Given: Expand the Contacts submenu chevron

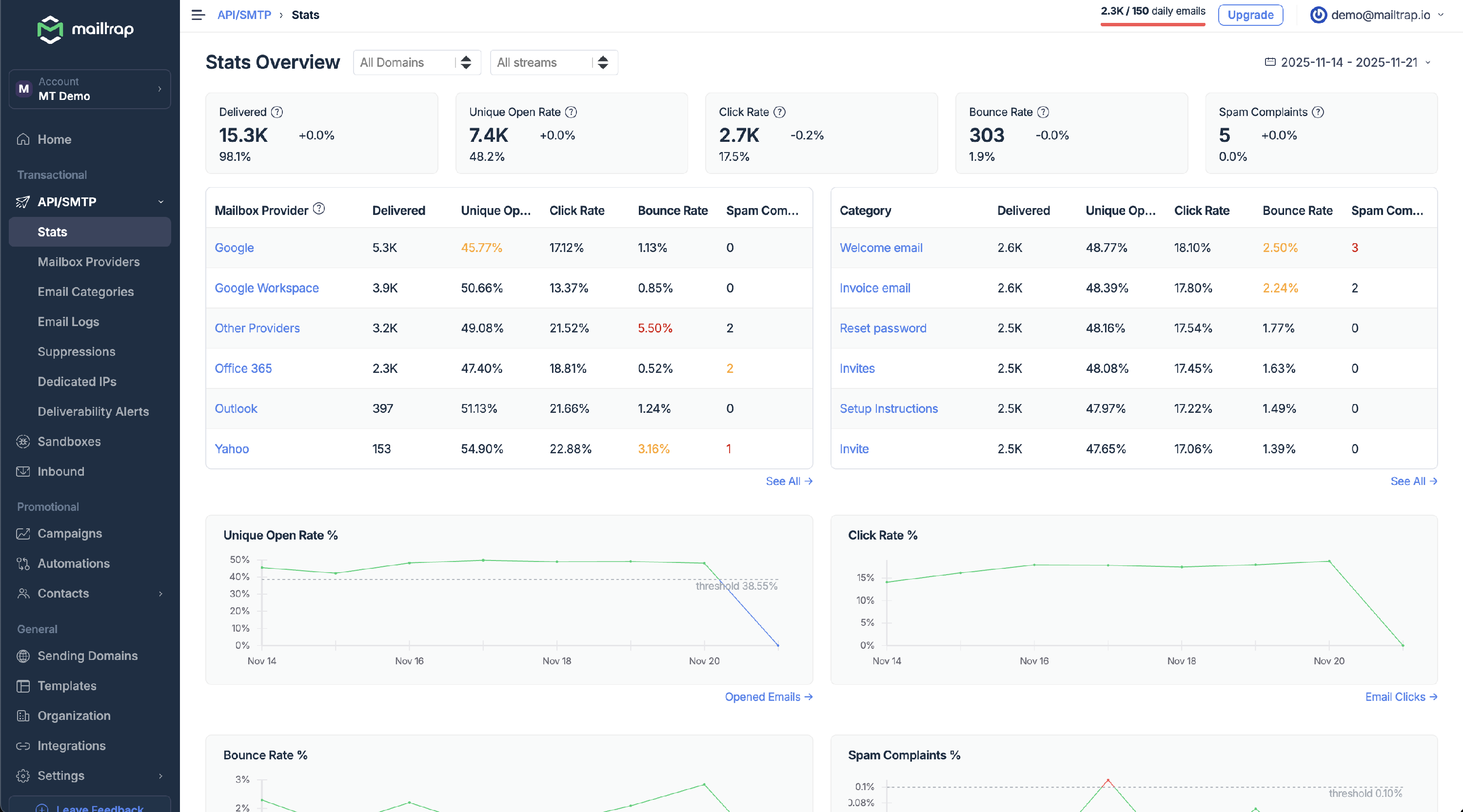Looking at the screenshot, I should (161, 594).
